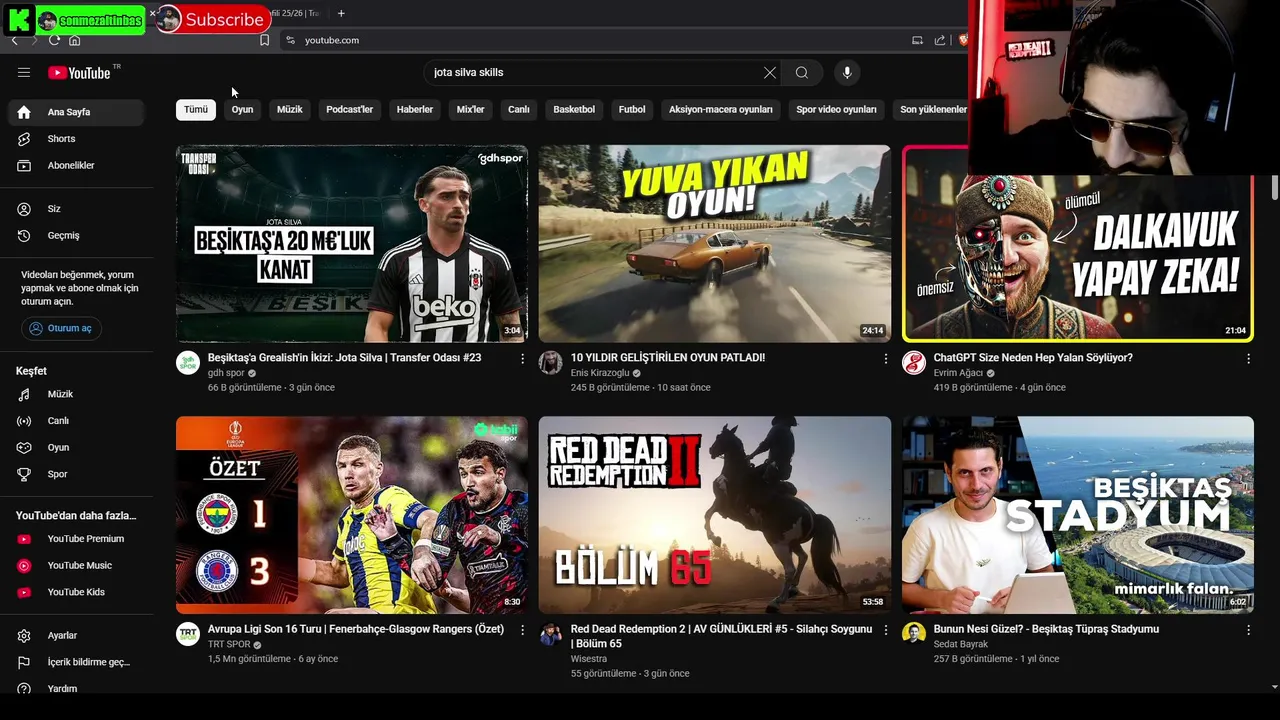Open Sedat Bayrak channel name link
This screenshot has width=1280, height=720.
961,644
